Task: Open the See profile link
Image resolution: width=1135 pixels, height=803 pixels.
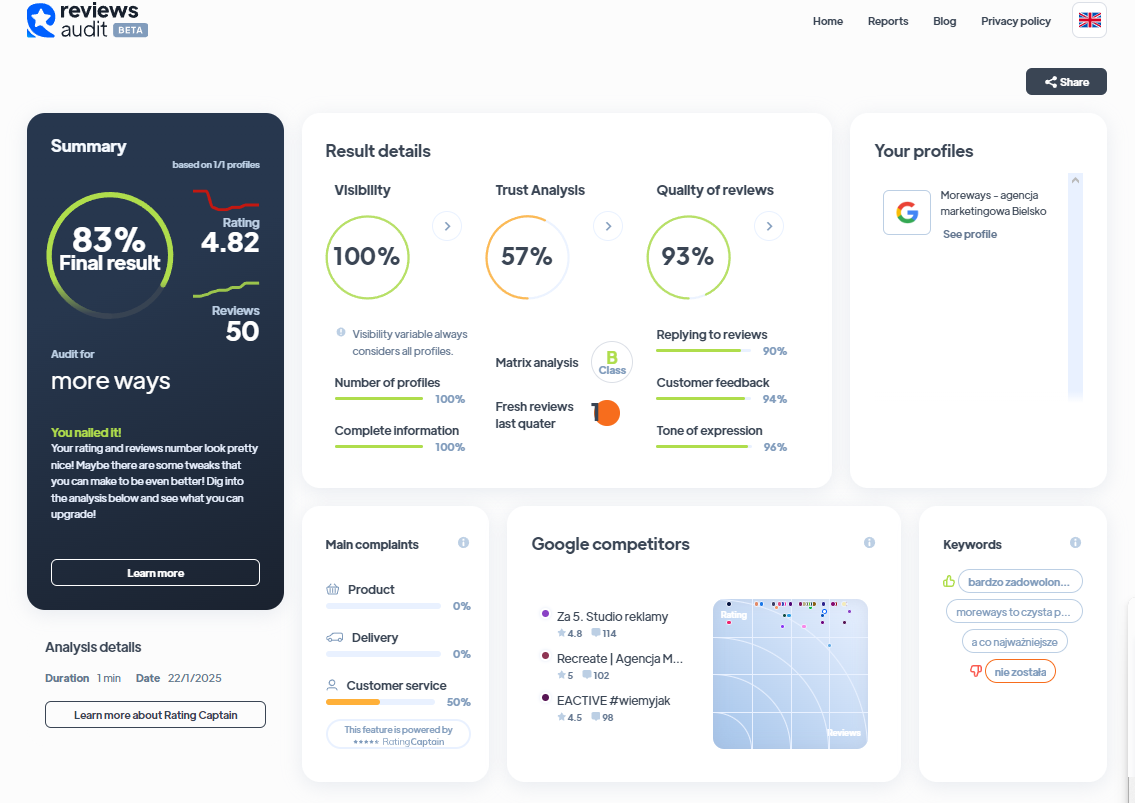Action: point(970,234)
